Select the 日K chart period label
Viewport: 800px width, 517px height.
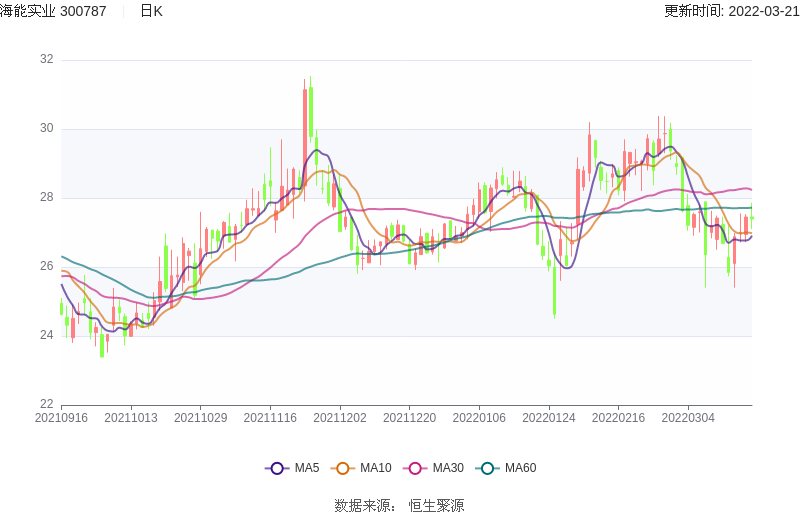point(151,11)
